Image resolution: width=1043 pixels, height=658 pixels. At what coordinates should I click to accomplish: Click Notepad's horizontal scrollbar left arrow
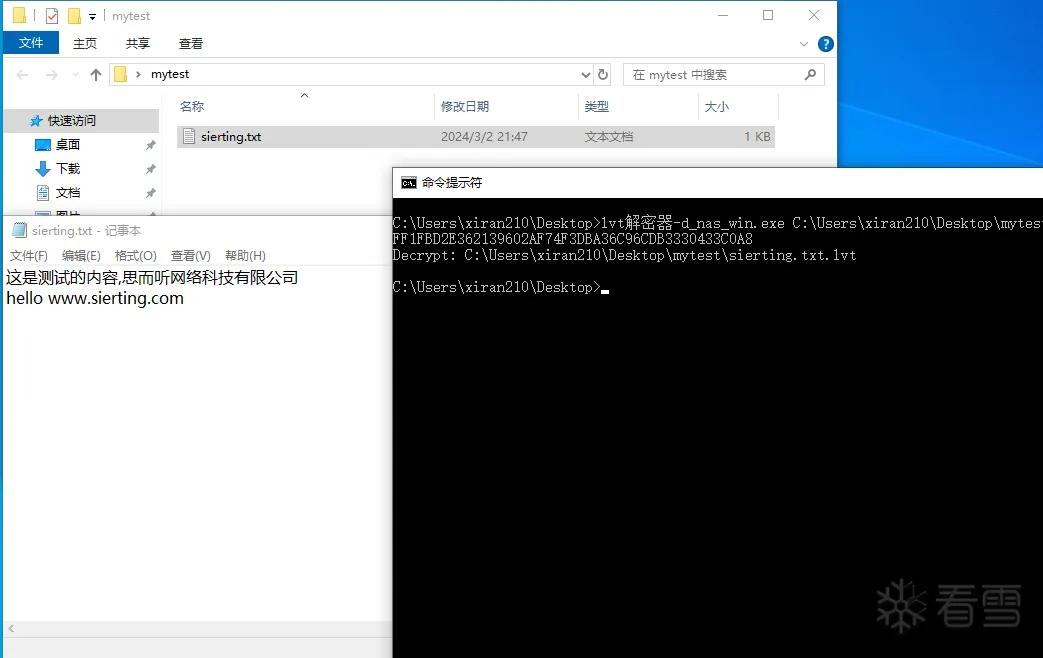pos(11,628)
